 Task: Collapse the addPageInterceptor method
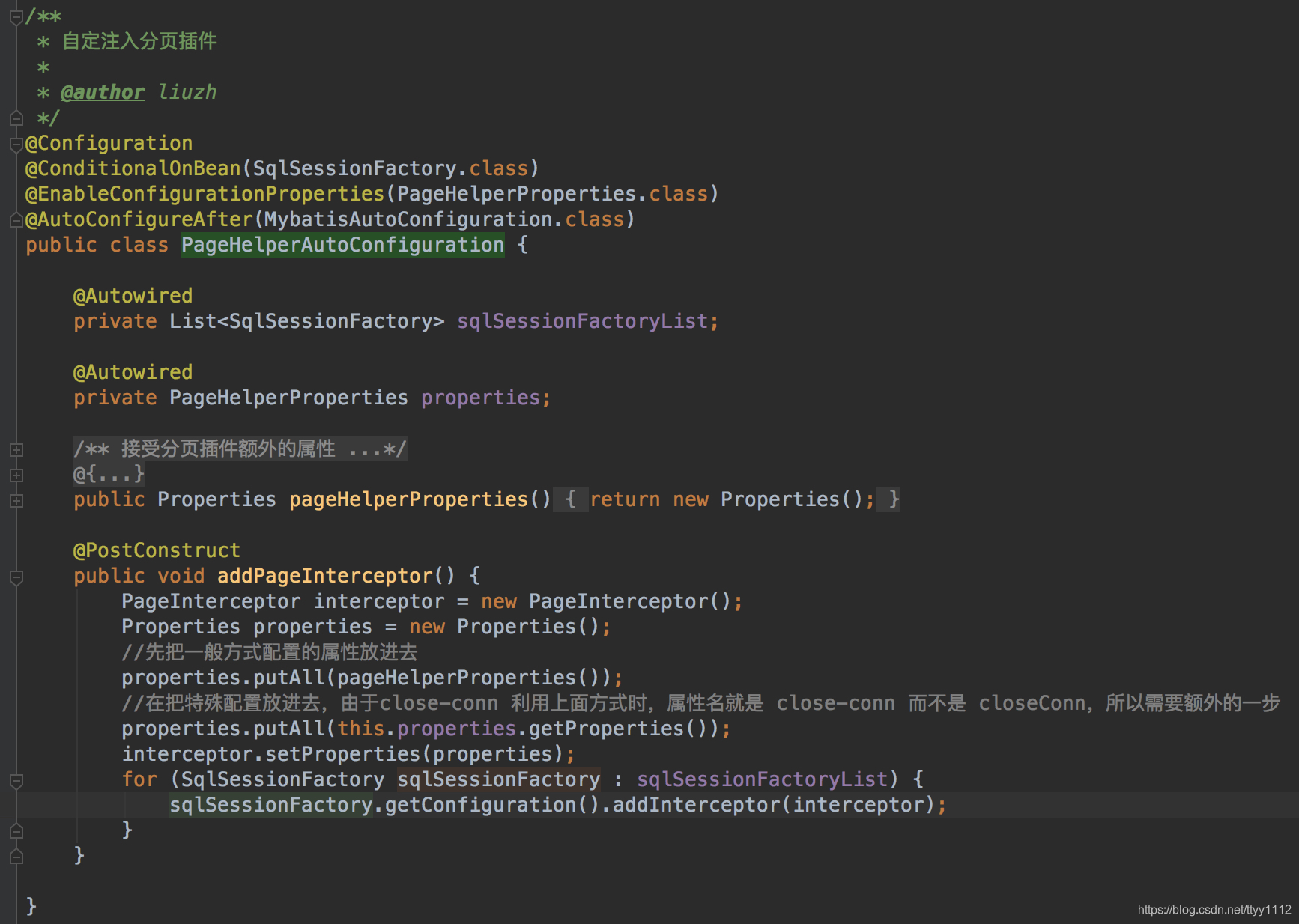click(16, 577)
